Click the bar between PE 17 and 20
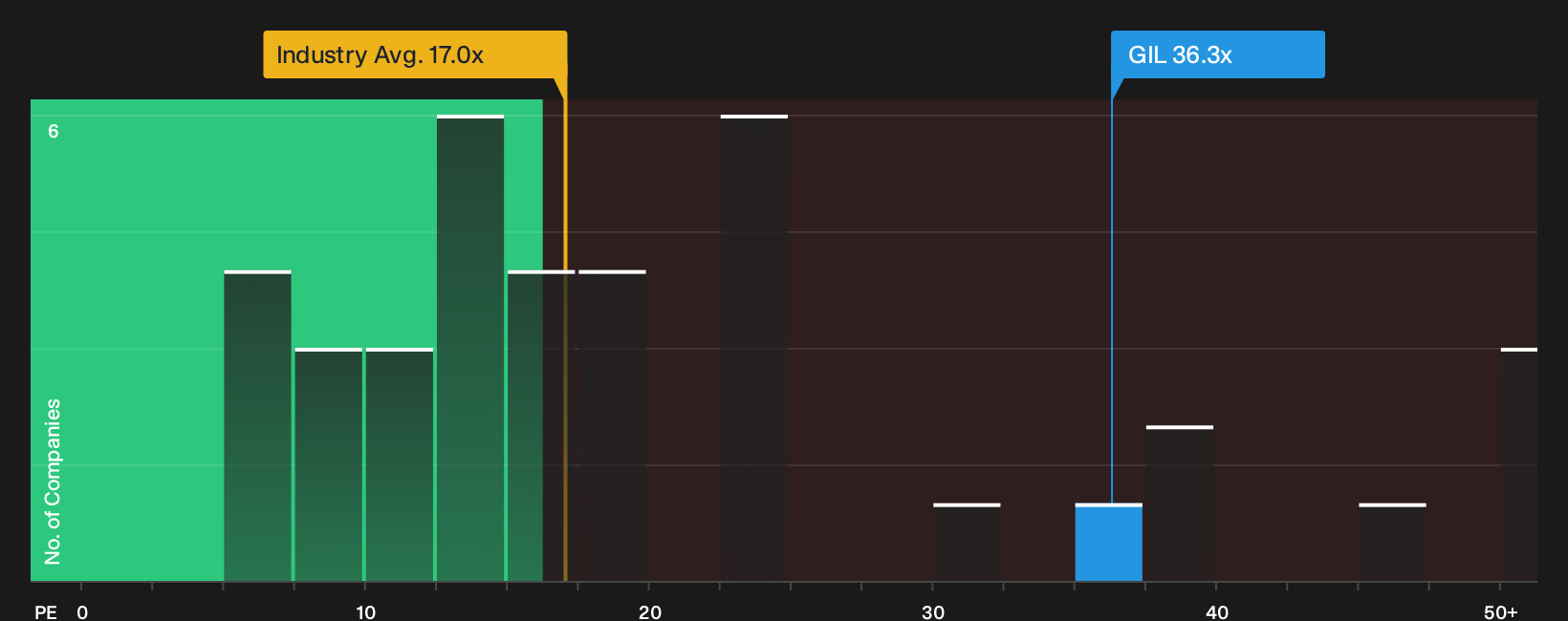 pyautogui.click(x=612, y=426)
